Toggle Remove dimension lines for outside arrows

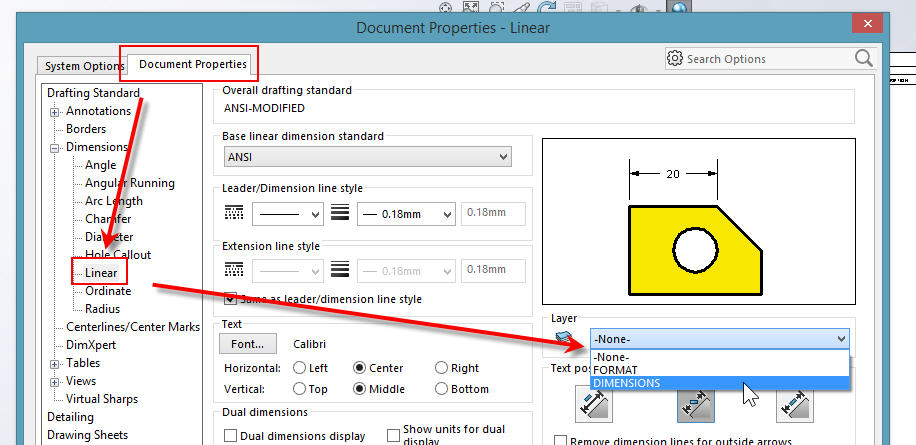[x=560, y=441]
